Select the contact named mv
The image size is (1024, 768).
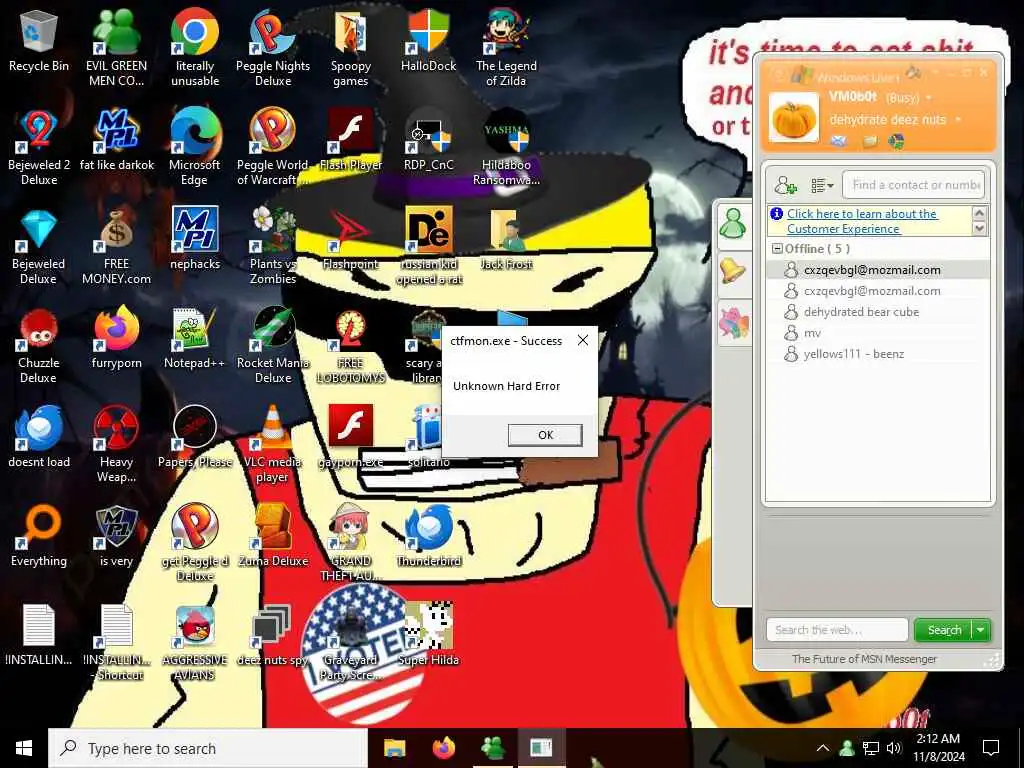877,333
